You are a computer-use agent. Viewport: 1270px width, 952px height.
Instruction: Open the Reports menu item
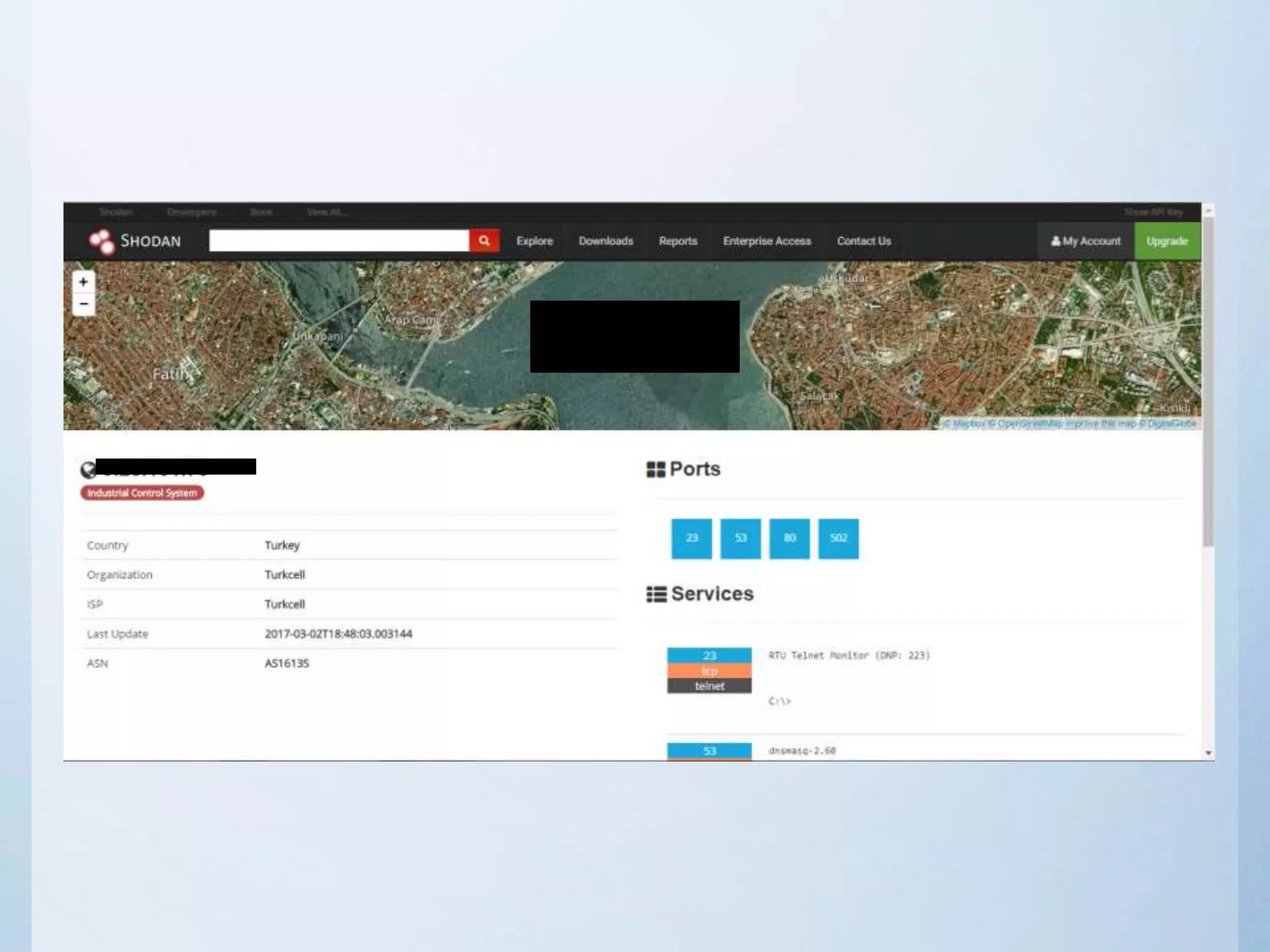[677, 241]
